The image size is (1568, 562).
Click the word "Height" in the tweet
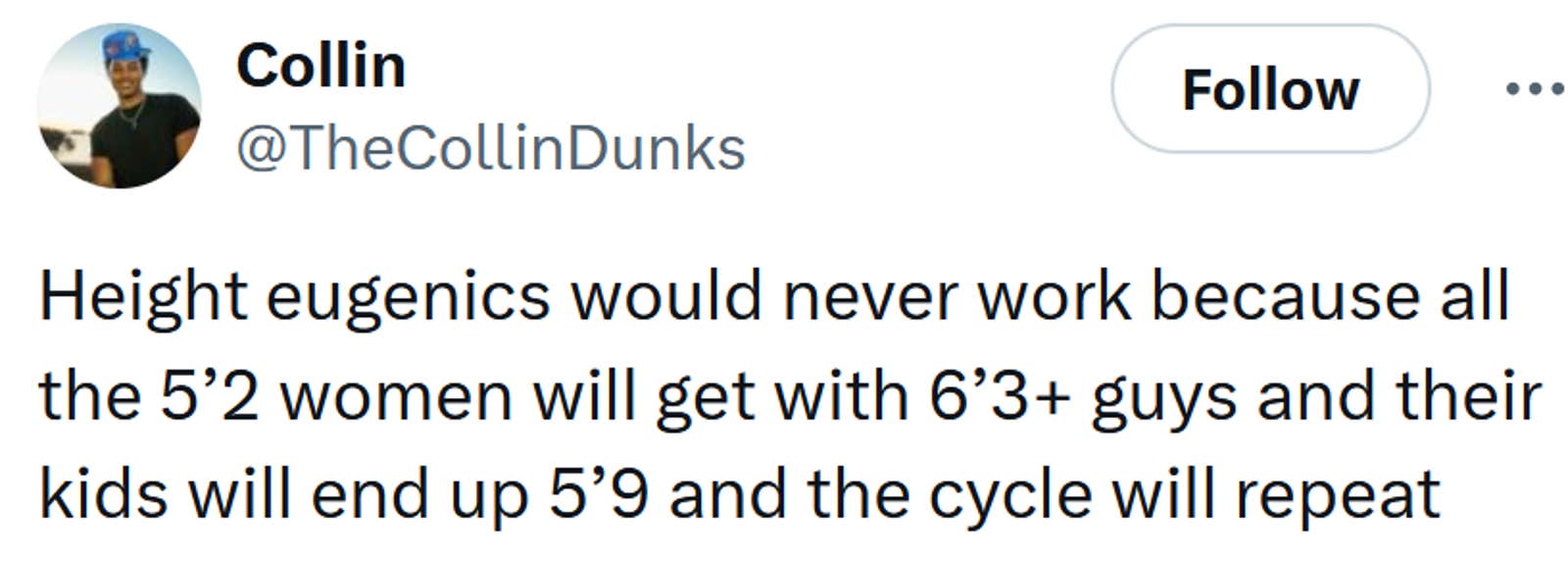(x=143, y=296)
